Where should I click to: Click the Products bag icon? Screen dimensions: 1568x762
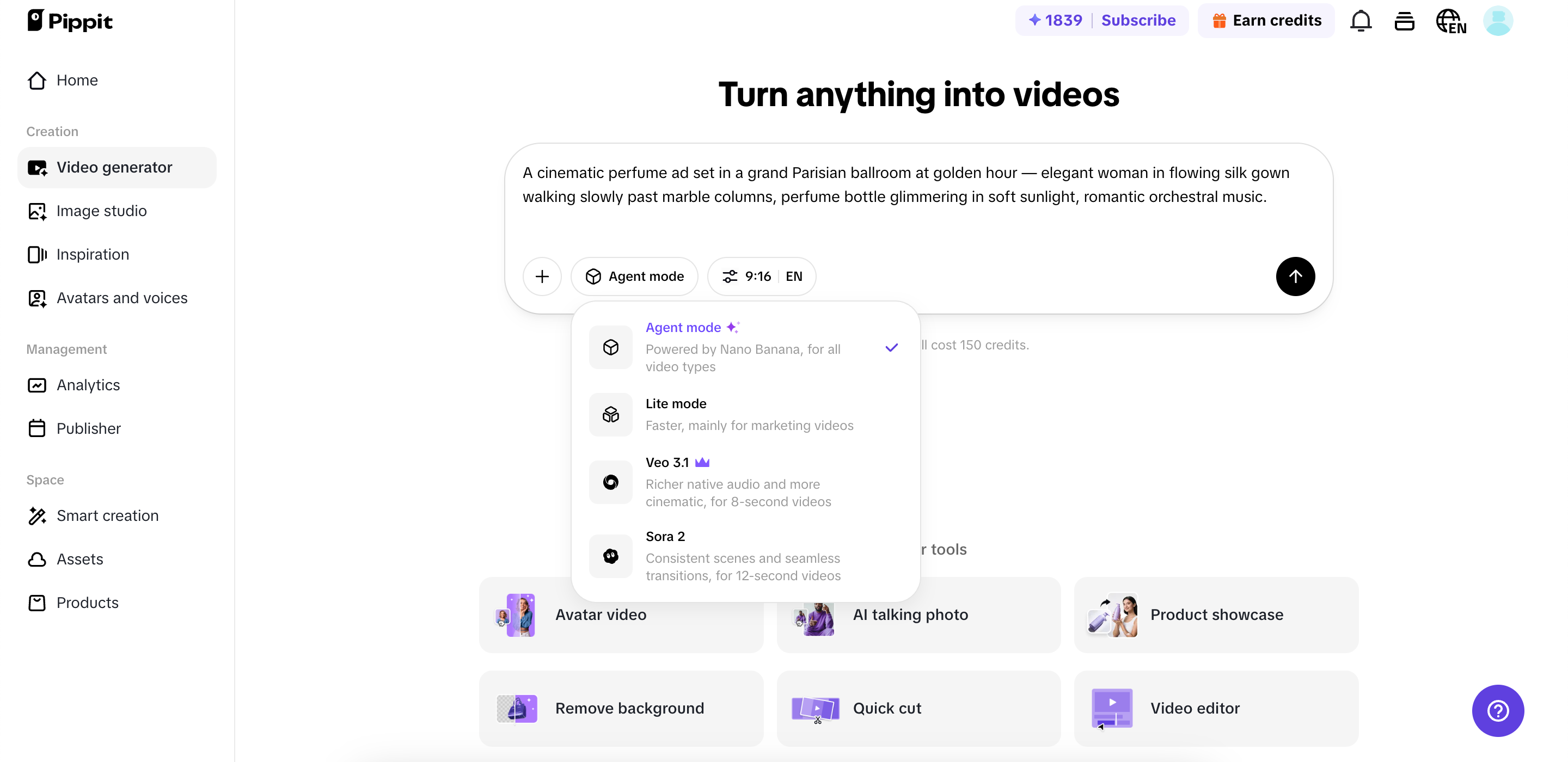37,603
